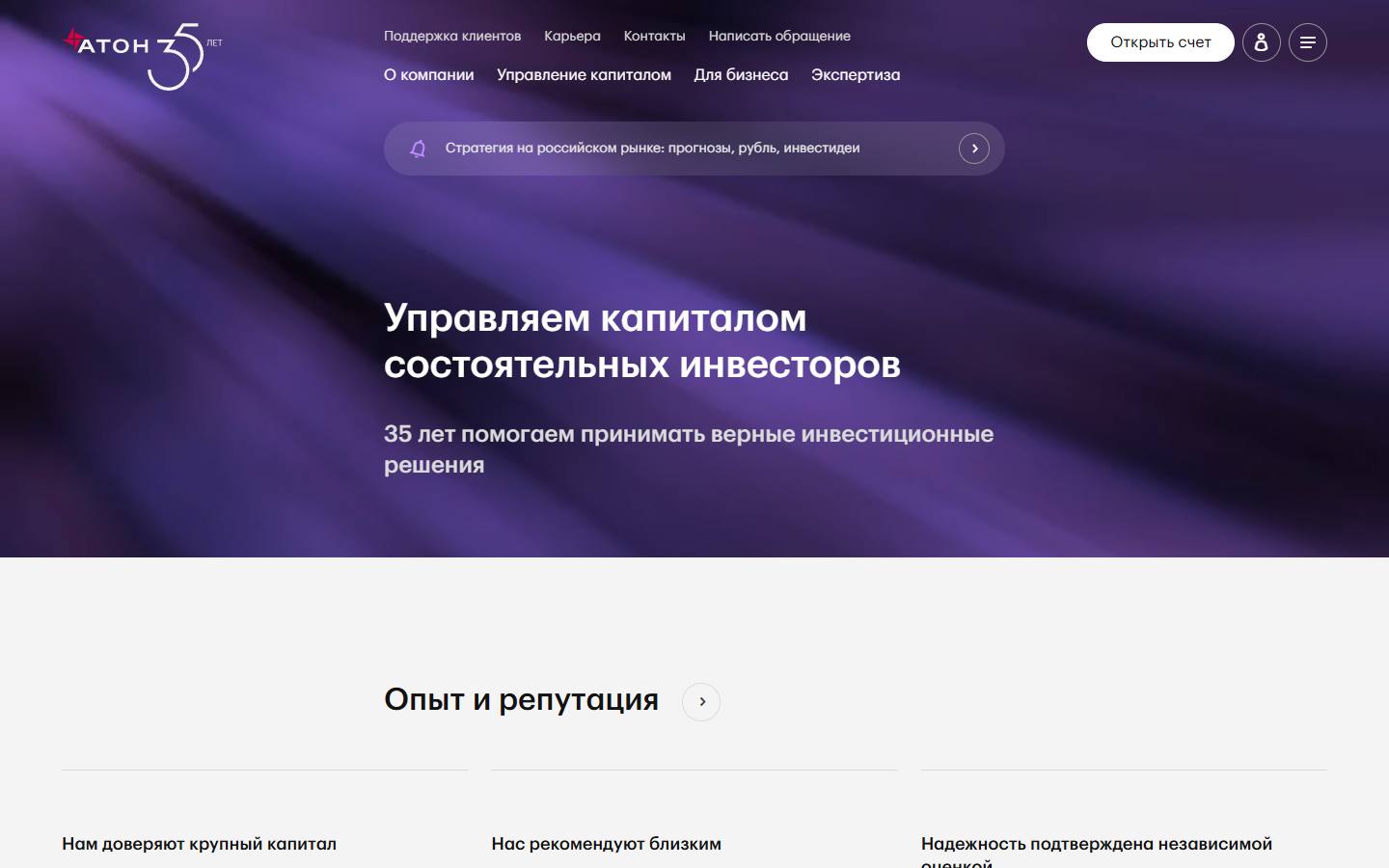Viewport: 1389px width, 868px height.
Task: Open the Контакты link
Action: tap(654, 36)
